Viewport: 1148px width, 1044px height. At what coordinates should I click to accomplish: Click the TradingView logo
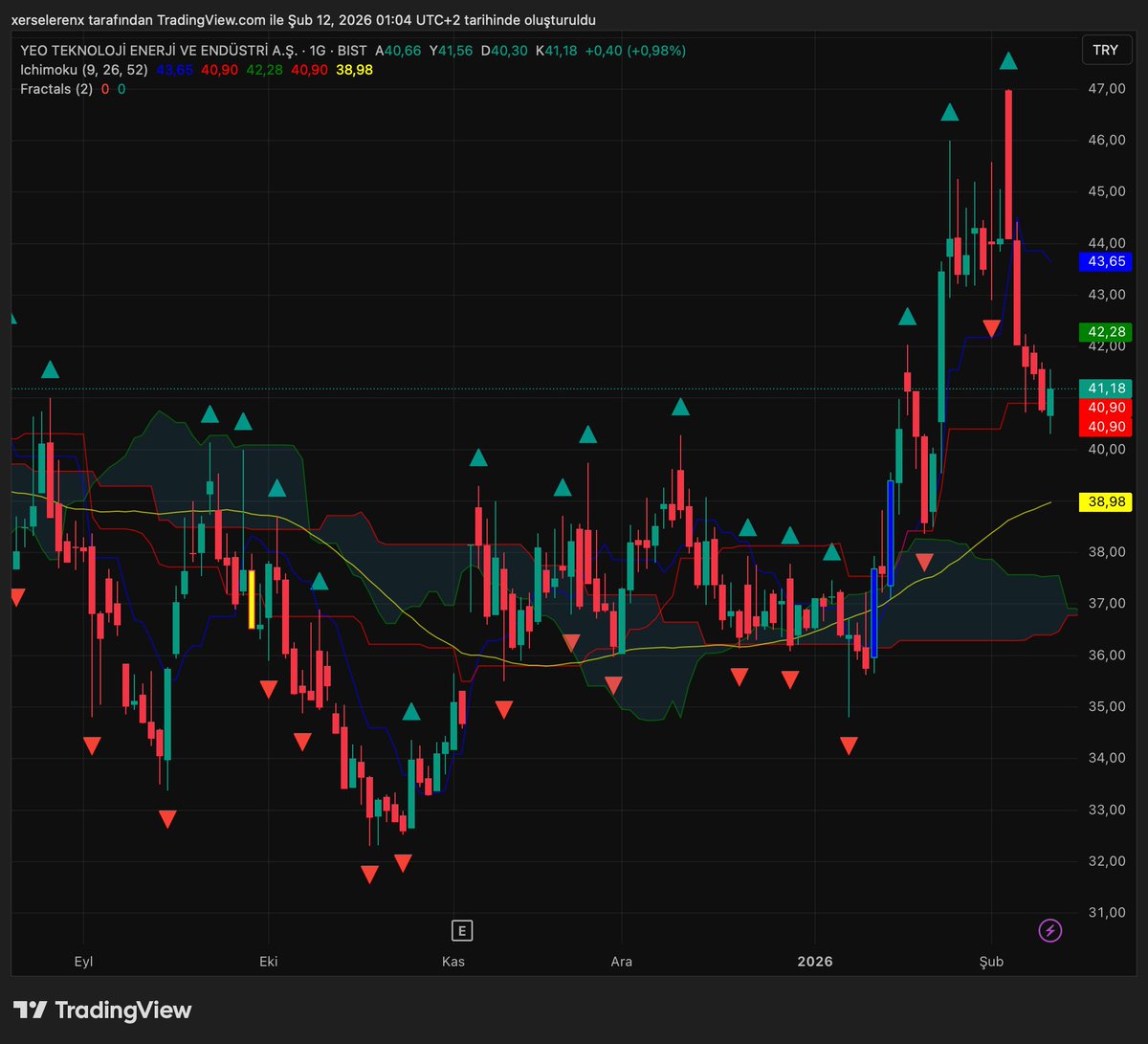102,1011
